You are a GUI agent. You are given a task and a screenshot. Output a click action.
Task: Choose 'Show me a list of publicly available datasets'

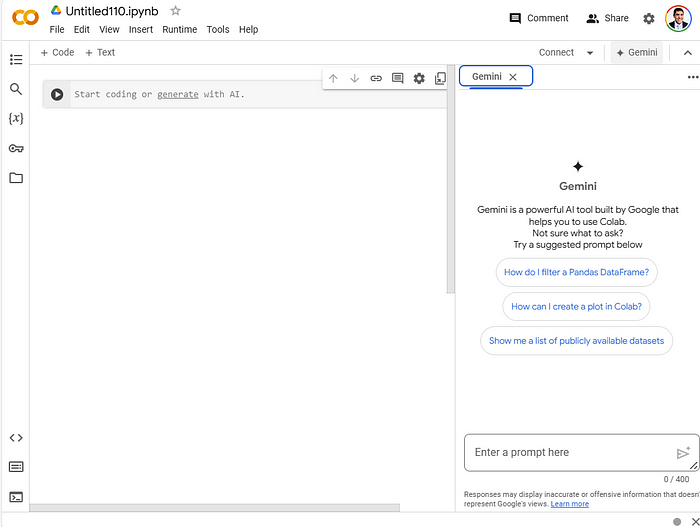coord(576,341)
